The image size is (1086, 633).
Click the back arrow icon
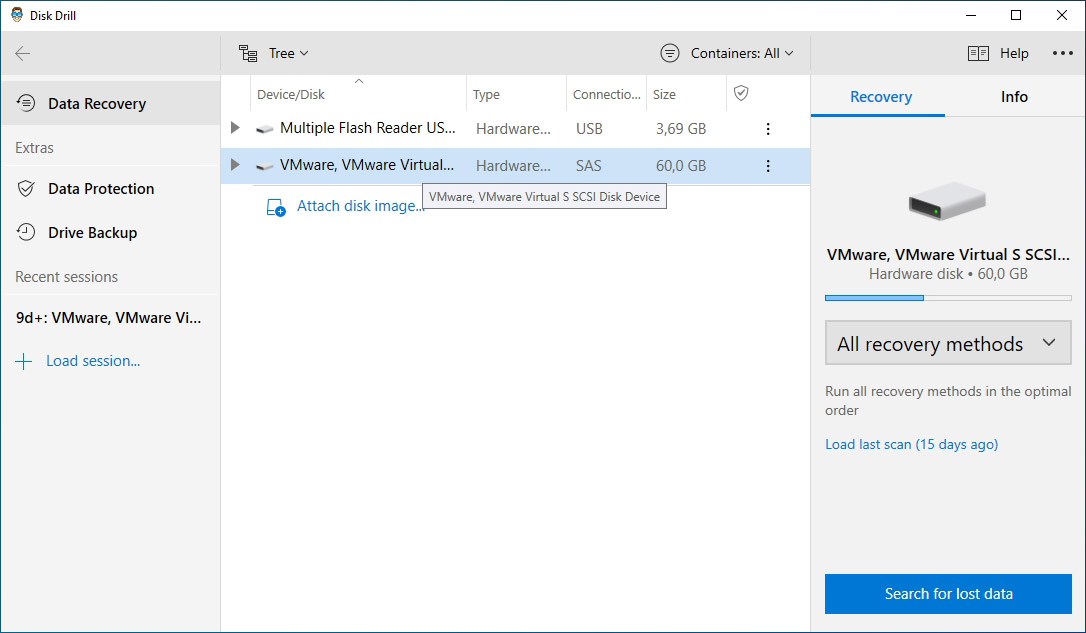coord(23,53)
